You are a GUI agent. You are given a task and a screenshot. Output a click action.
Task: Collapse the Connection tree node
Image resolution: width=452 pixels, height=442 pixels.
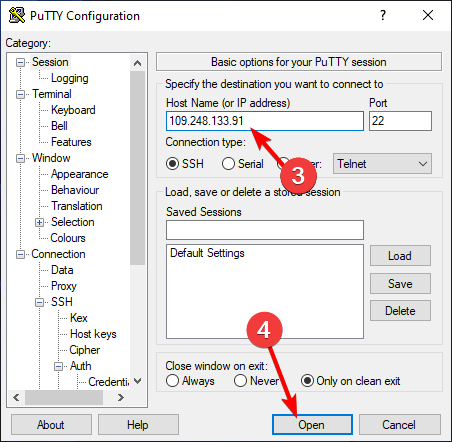click(x=20, y=254)
